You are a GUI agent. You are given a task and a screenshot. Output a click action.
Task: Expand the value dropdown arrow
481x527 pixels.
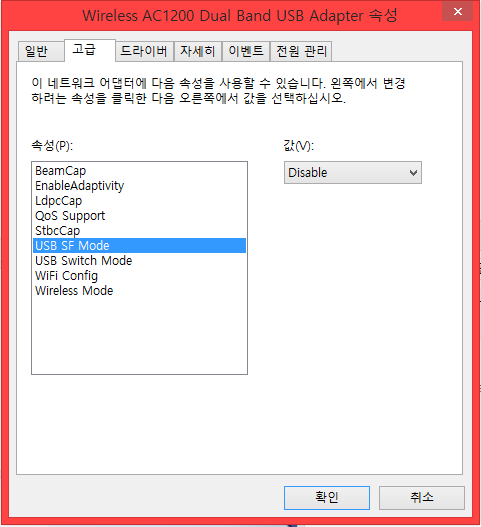pyautogui.click(x=413, y=173)
